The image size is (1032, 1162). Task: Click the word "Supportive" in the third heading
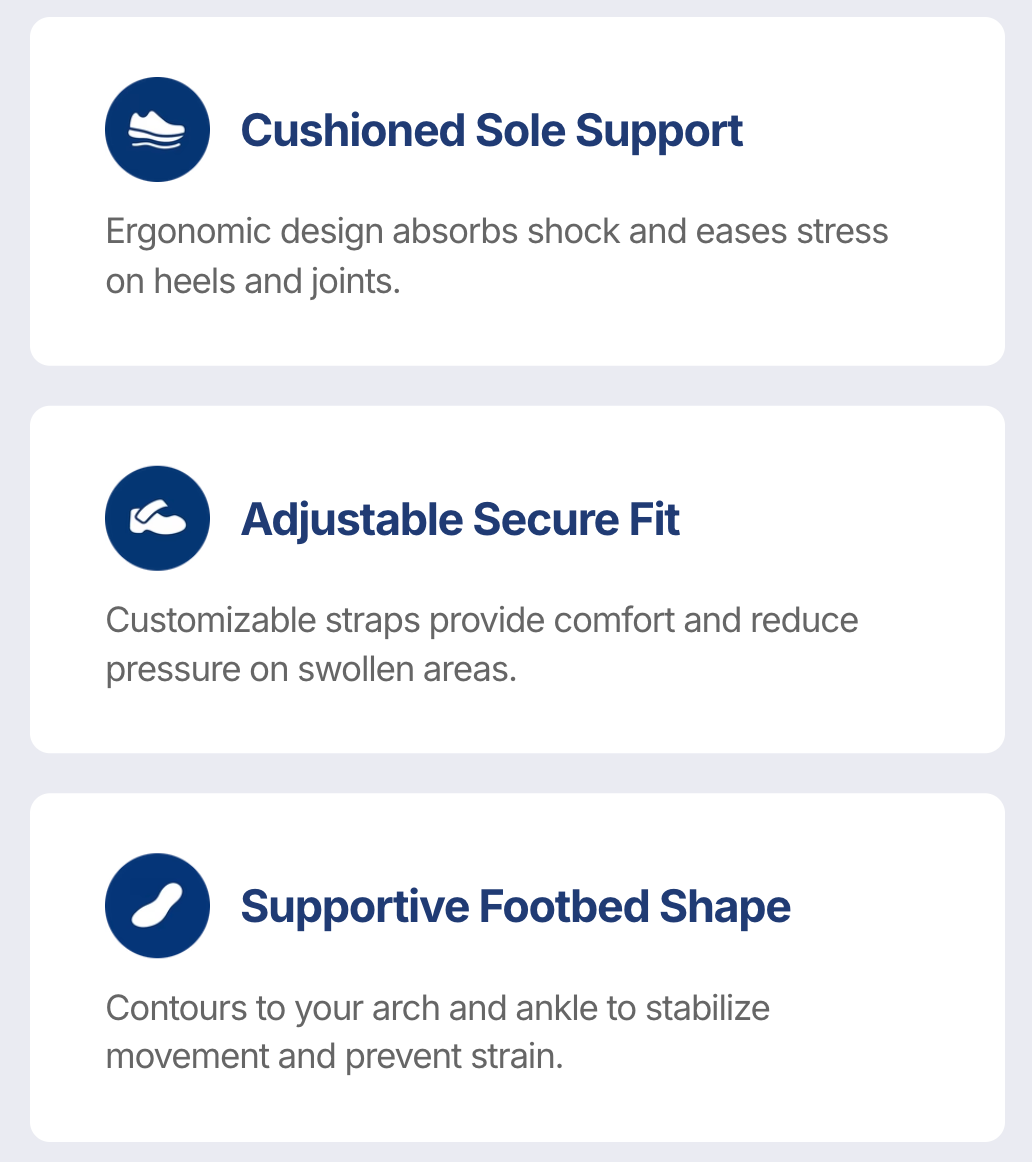click(354, 907)
